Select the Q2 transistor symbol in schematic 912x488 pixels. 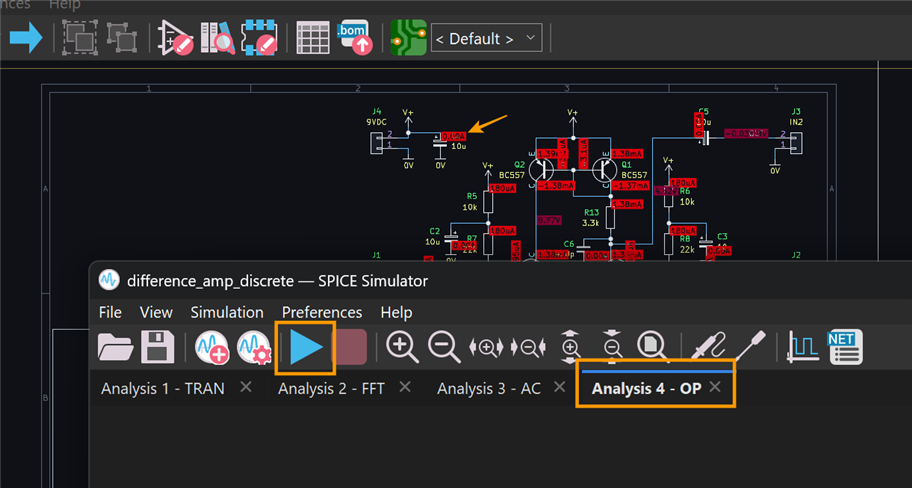542,169
